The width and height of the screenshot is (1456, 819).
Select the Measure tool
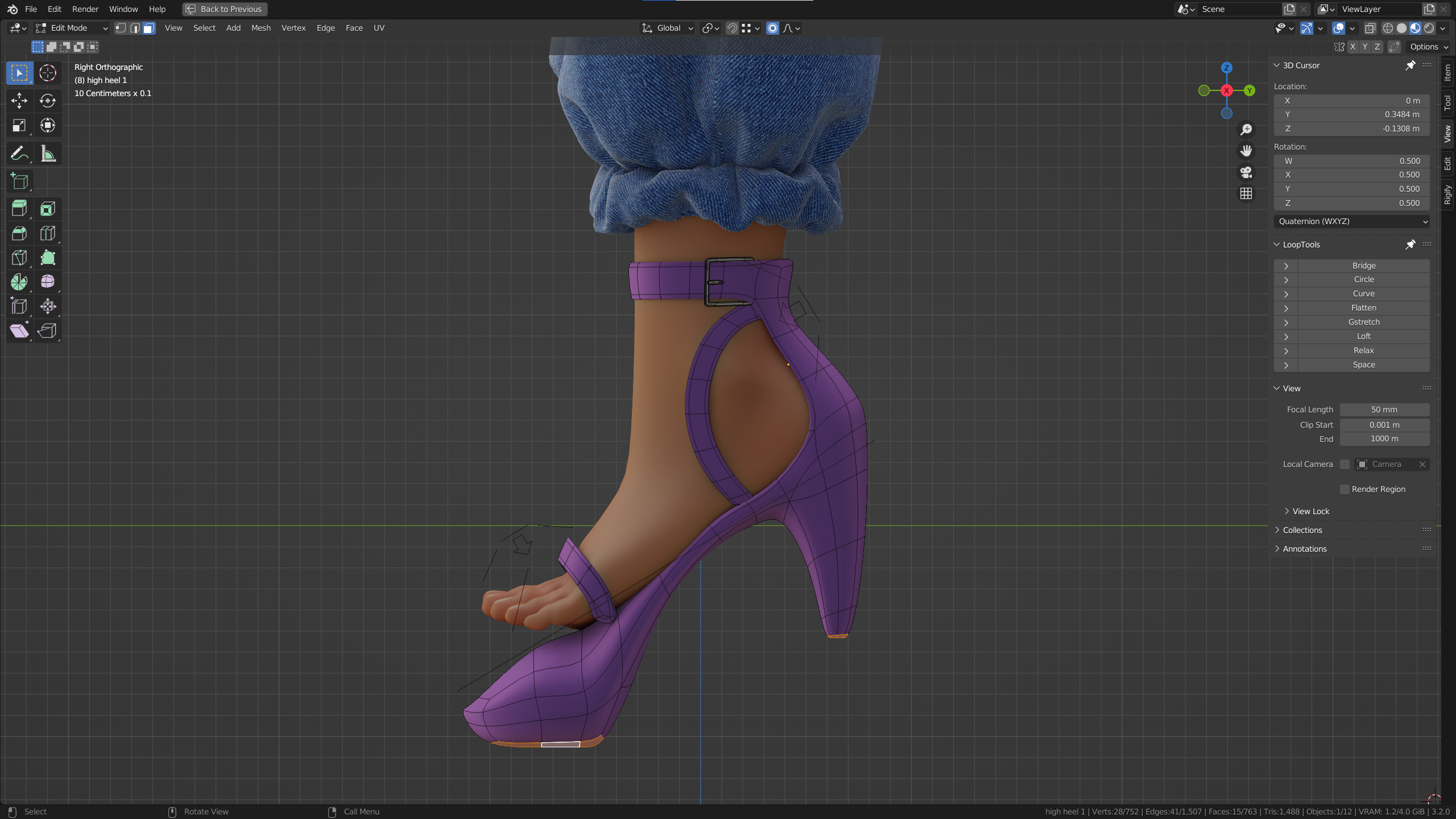click(48, 154)
